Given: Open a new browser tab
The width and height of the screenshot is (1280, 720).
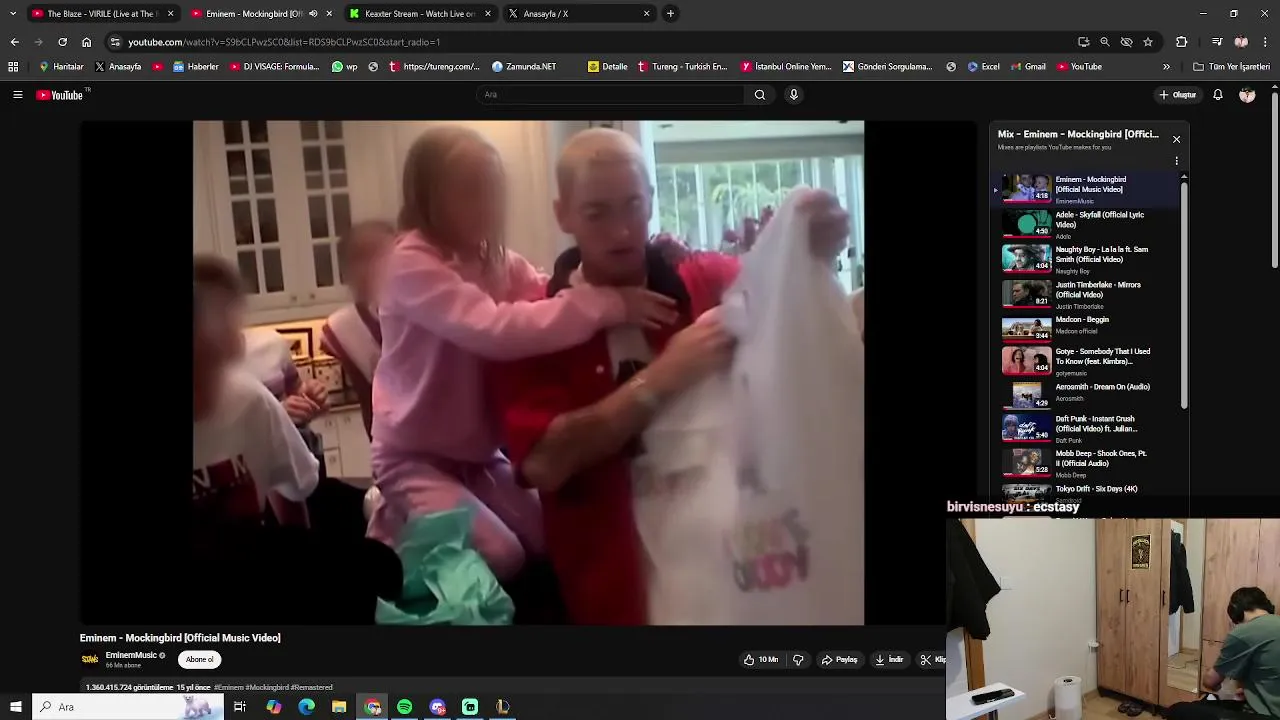Looking at the screenshot, I should (670, 14).
